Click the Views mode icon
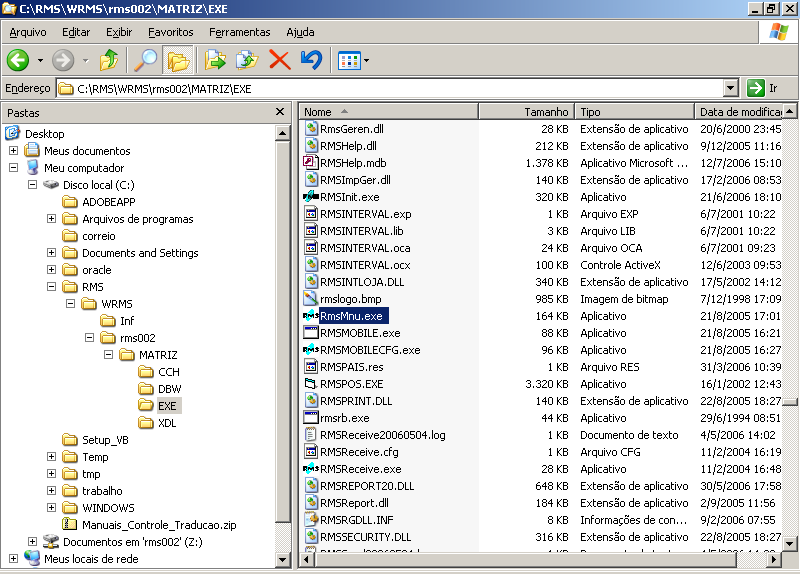This screenshot has height=574, width=800. pos(349,61)
